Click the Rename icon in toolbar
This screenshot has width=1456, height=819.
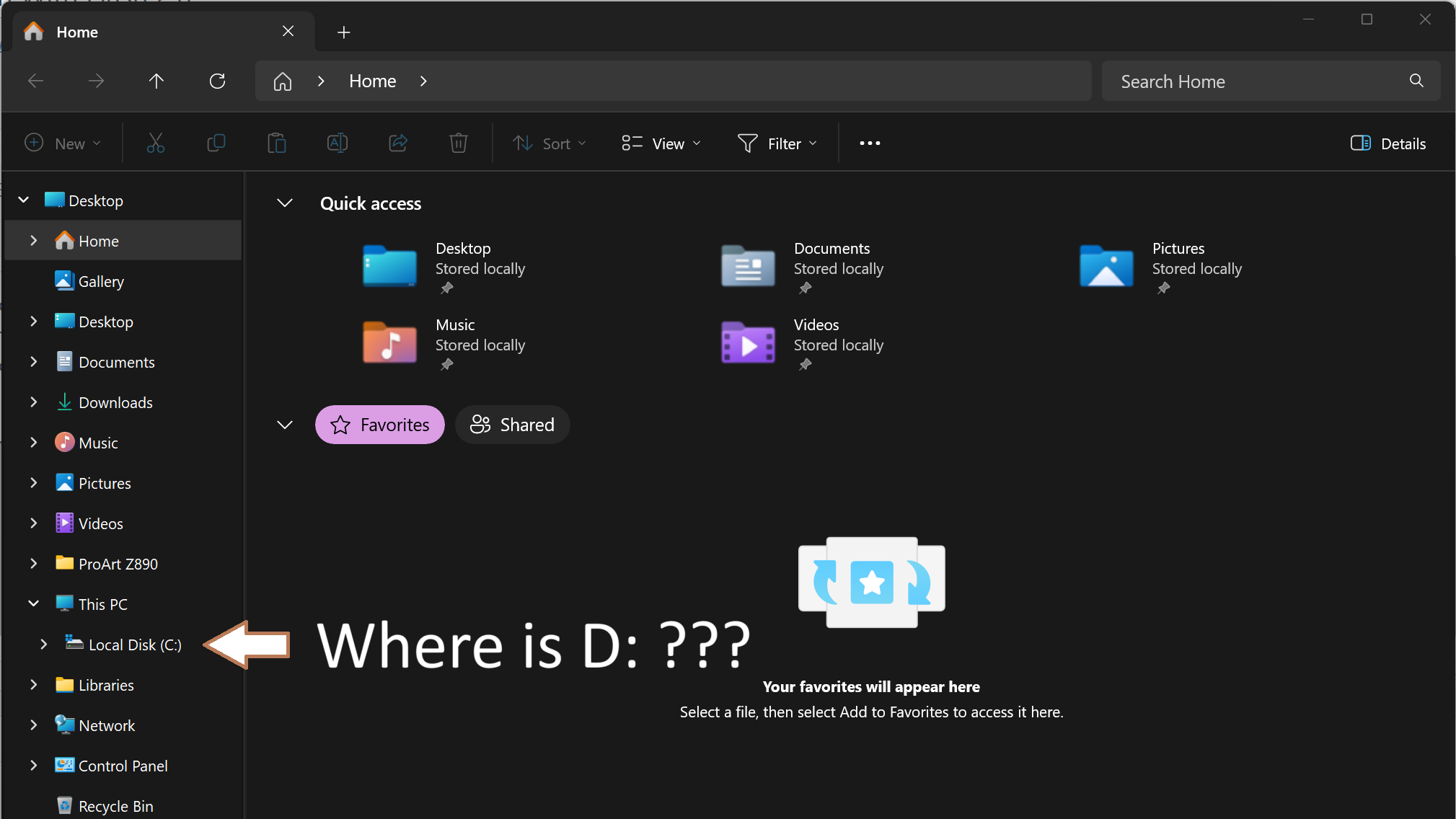(337, 143)
